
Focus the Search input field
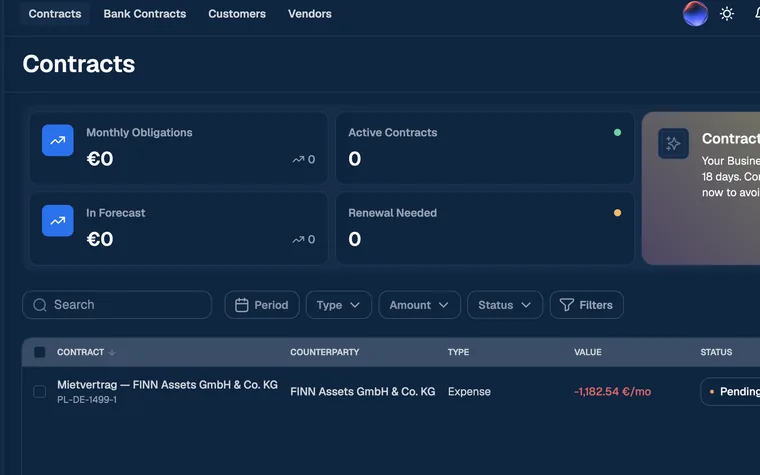(117, 305)
